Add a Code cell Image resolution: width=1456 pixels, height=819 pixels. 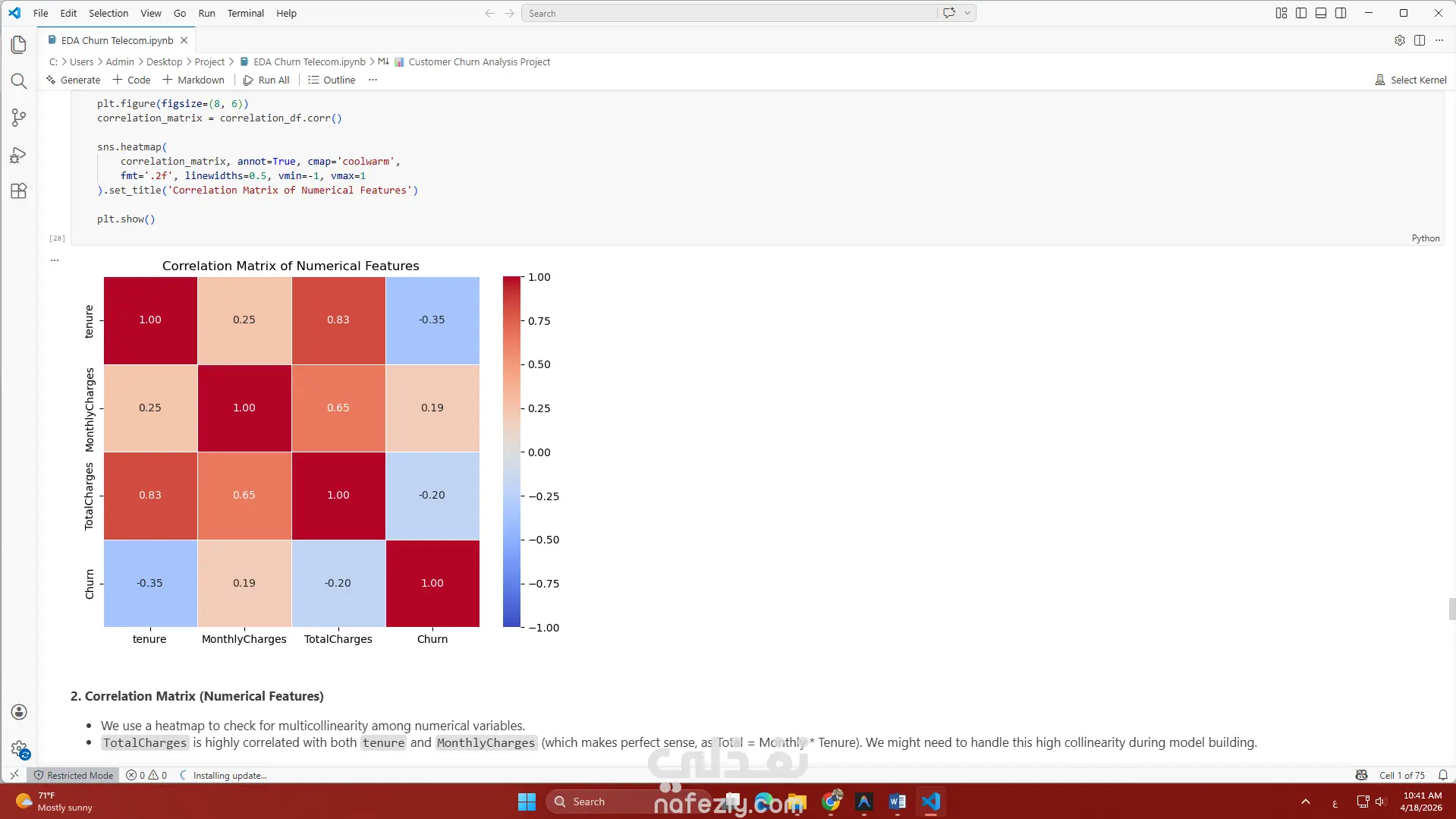click(132, 80)
